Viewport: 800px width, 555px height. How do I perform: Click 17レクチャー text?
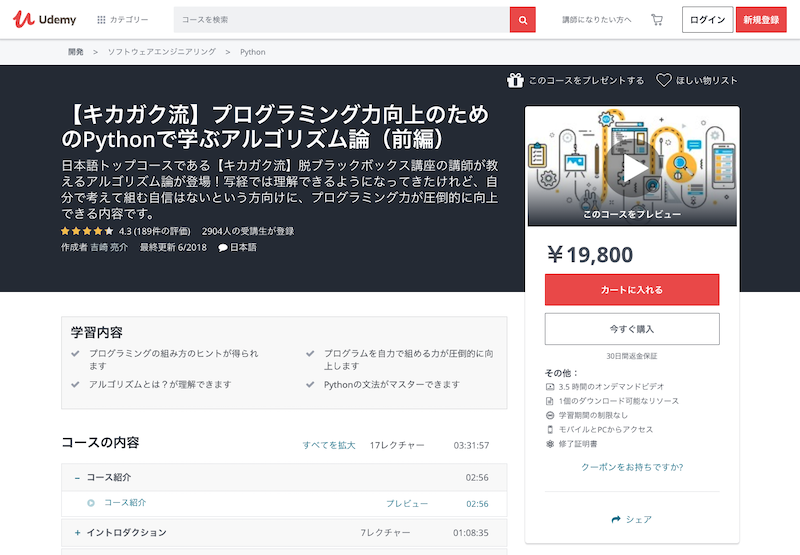397,445
